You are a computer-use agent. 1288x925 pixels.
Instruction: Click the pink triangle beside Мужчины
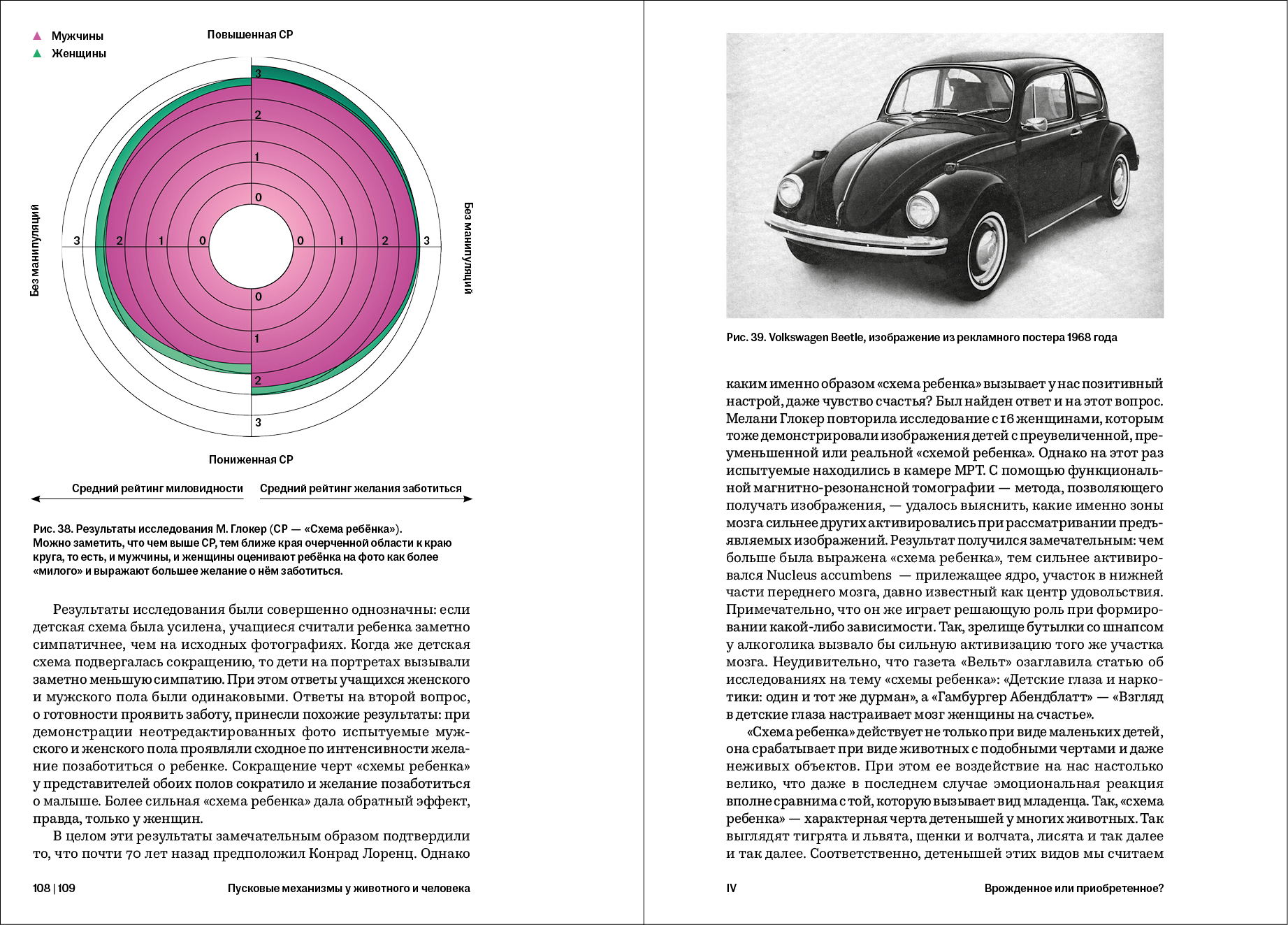[x=38, y=36]
